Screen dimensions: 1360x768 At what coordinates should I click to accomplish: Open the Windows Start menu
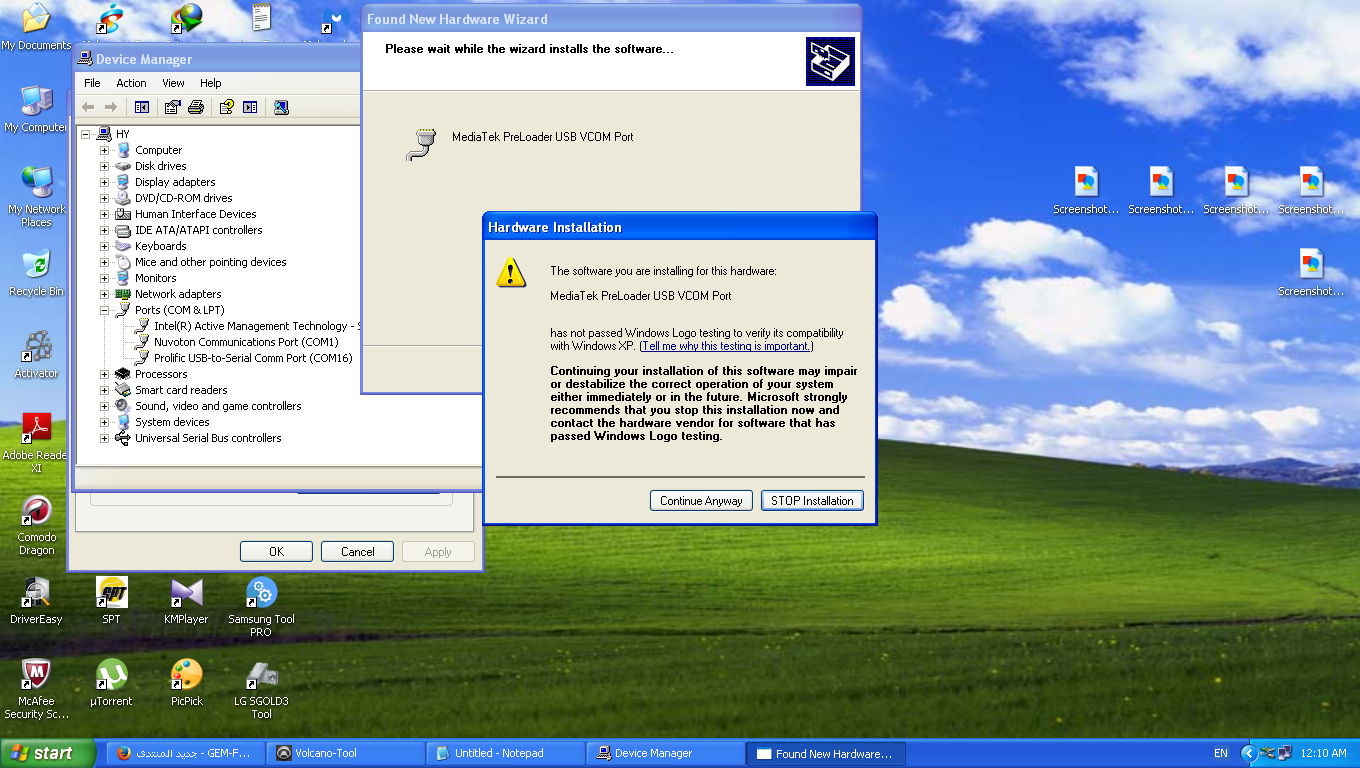pos(48,753)
